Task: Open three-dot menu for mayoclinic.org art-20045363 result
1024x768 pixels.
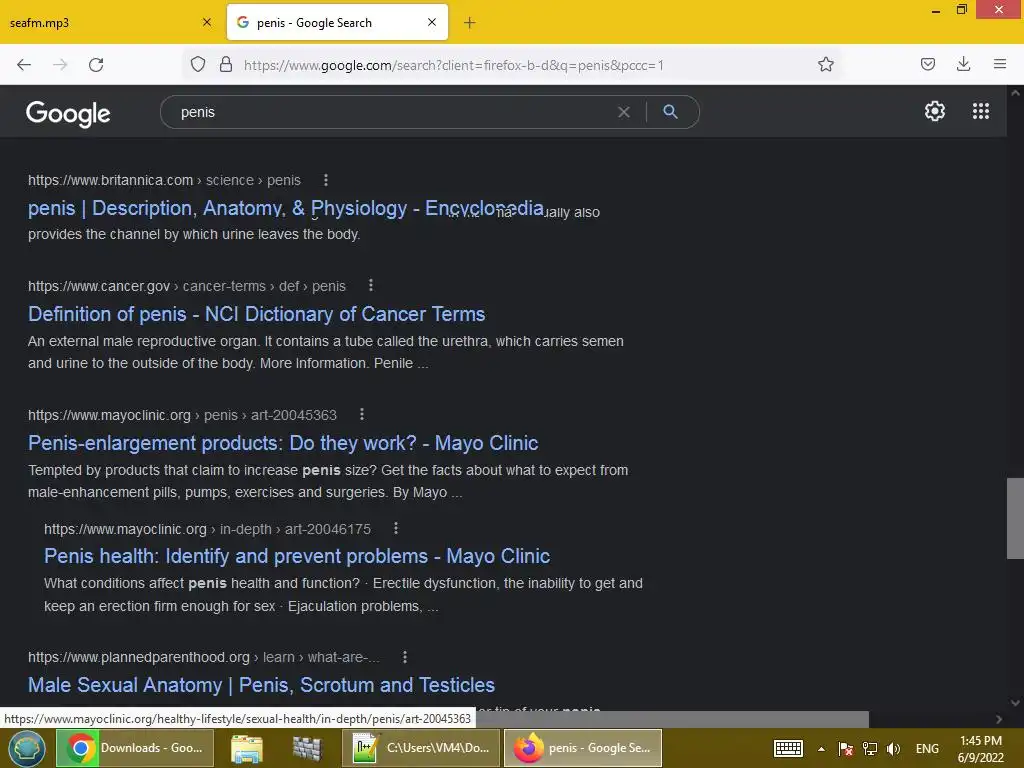Action: pos(362,414)
